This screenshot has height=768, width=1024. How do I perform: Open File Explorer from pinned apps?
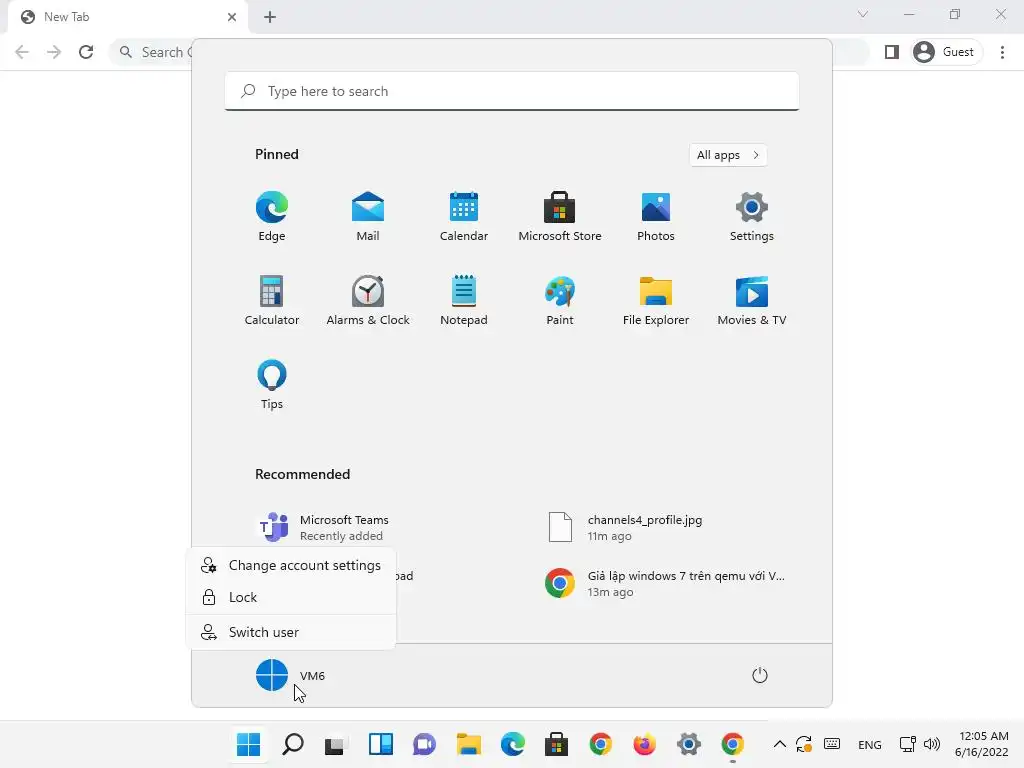(x=656, y=300)
